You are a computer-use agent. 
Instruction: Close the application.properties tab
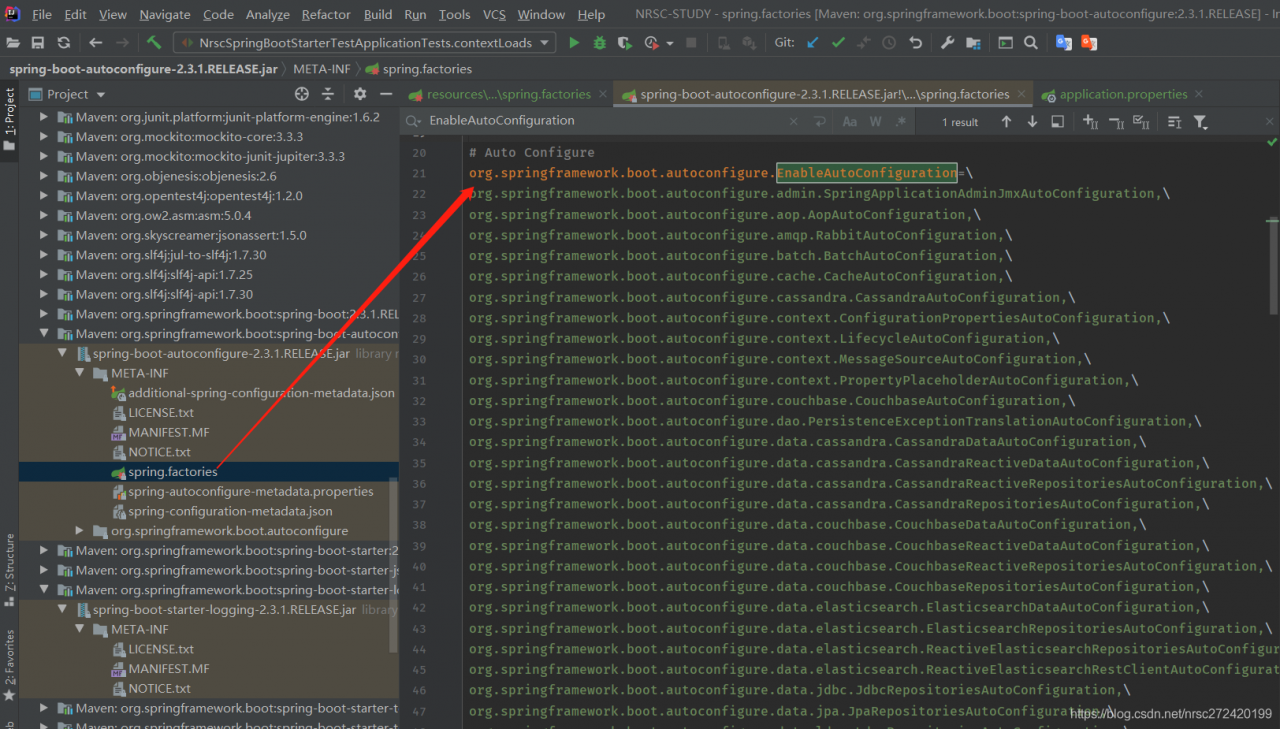[1199, 95]
